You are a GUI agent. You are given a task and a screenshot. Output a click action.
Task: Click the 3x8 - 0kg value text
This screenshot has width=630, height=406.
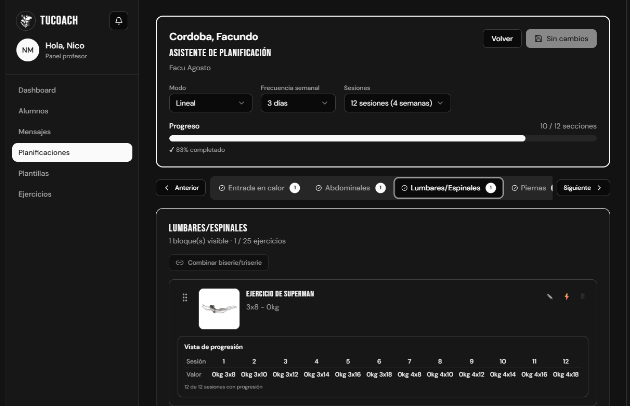point(263,307)
